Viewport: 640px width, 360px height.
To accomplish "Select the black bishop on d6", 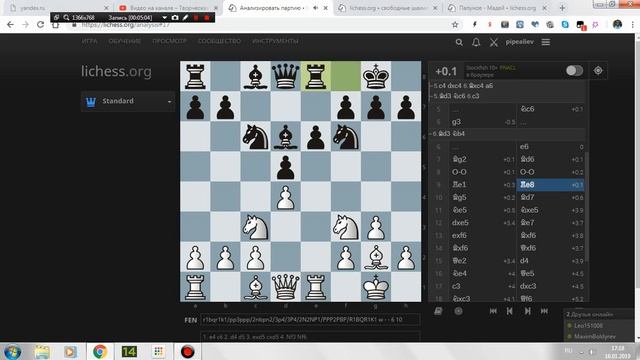I will click(x=285, y=137).
